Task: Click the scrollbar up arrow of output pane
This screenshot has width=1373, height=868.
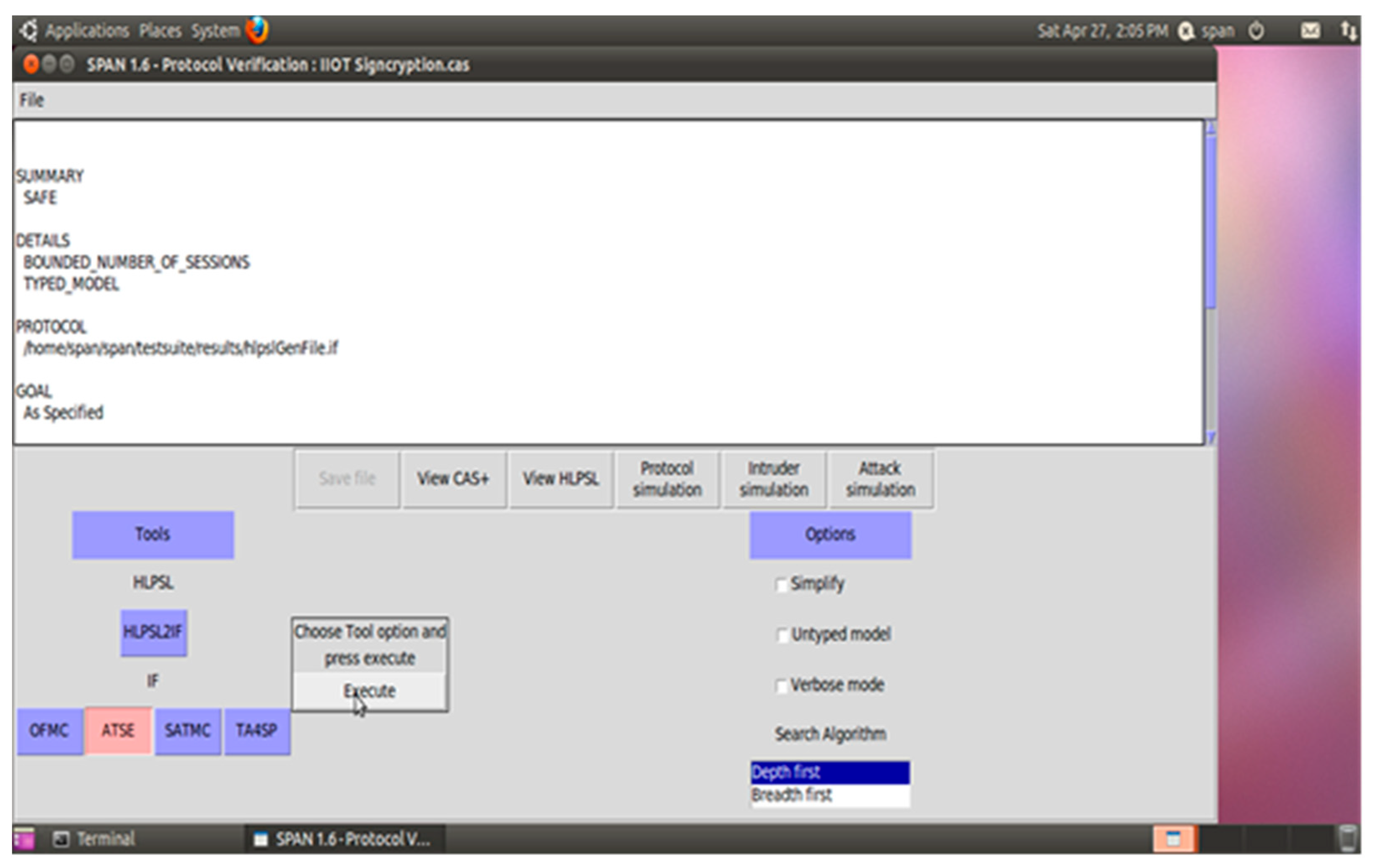Action: click(1211, 127)
